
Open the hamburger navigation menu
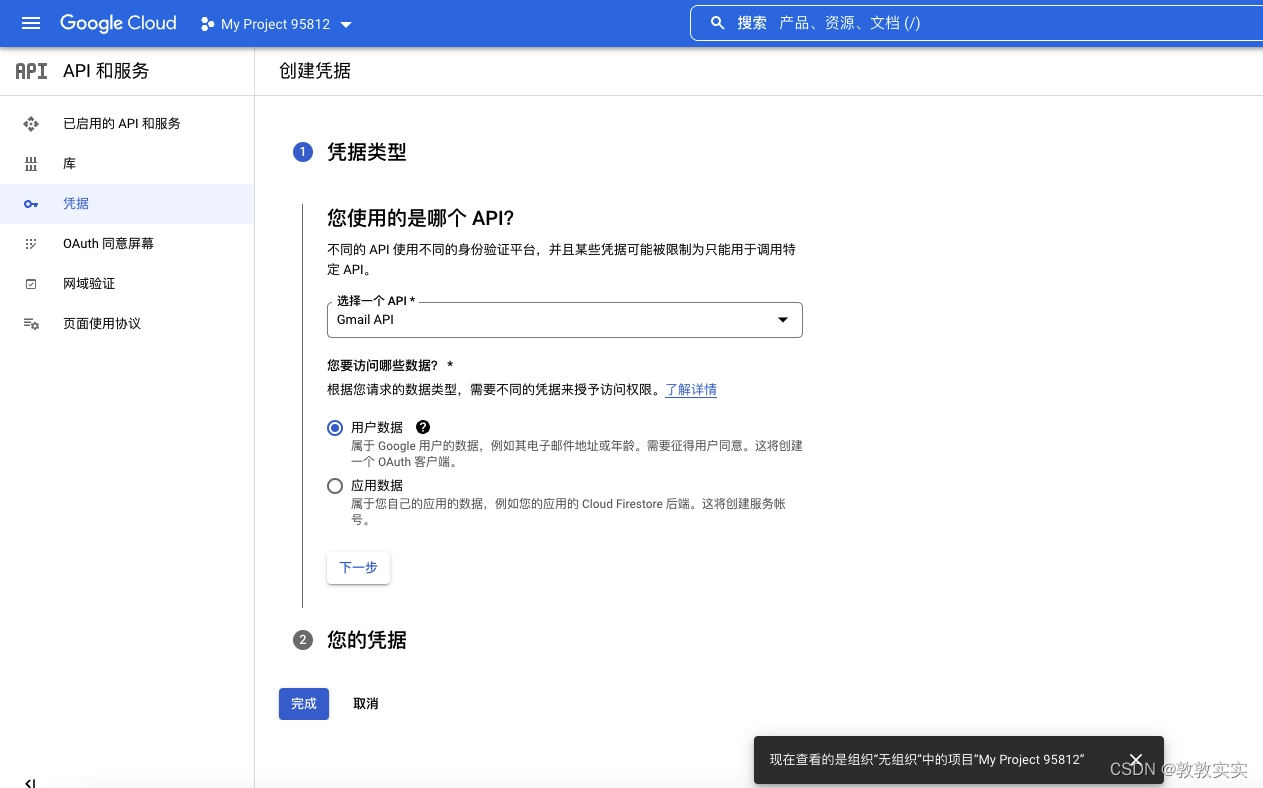[x=31, y=23]
